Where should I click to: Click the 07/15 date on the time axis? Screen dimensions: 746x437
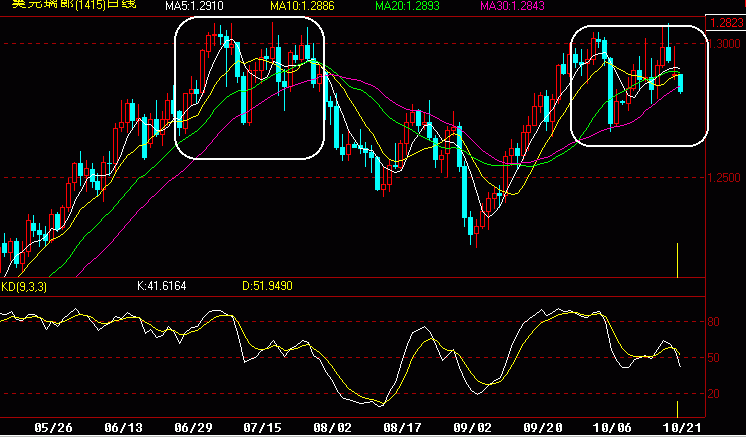click(263, 427)
